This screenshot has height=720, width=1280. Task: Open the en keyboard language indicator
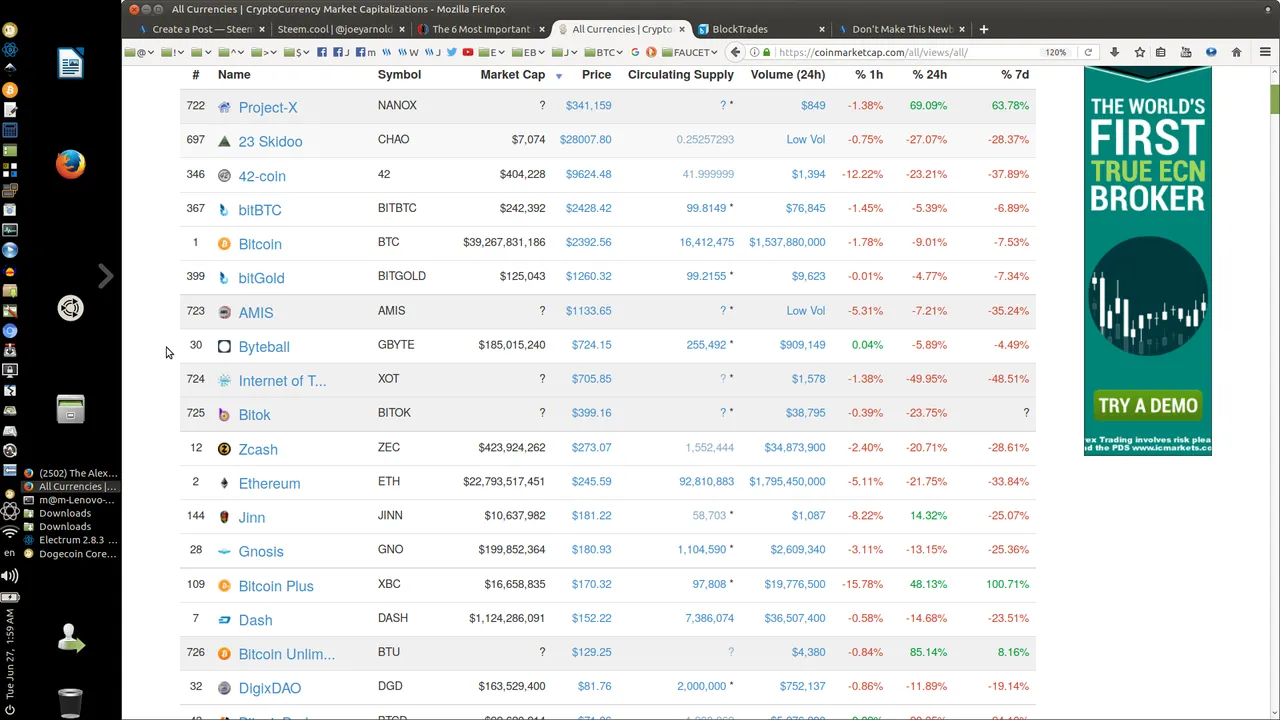click(x=10, y=553)
